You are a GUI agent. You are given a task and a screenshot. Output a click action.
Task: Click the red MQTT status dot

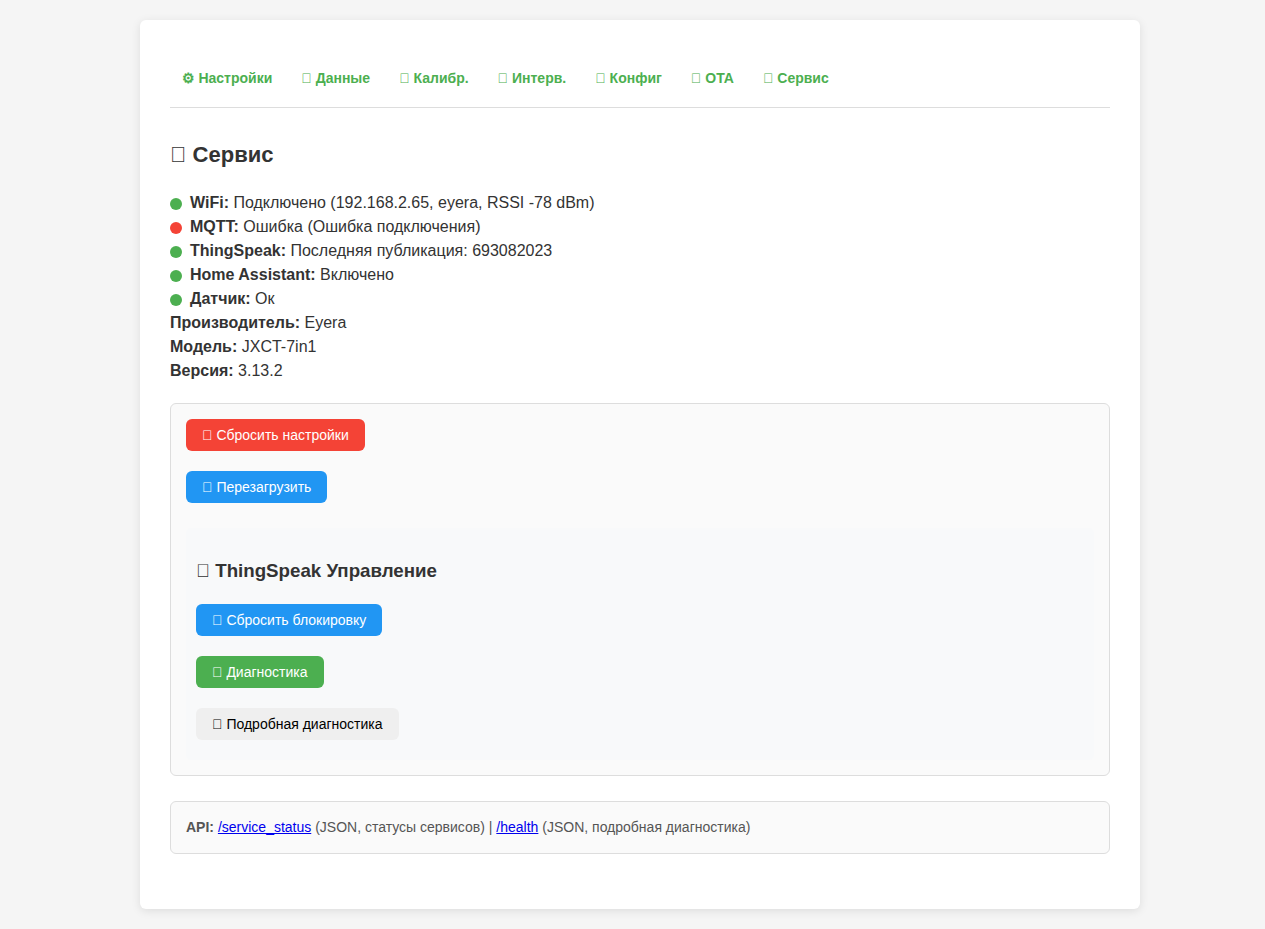pos(176,228)
